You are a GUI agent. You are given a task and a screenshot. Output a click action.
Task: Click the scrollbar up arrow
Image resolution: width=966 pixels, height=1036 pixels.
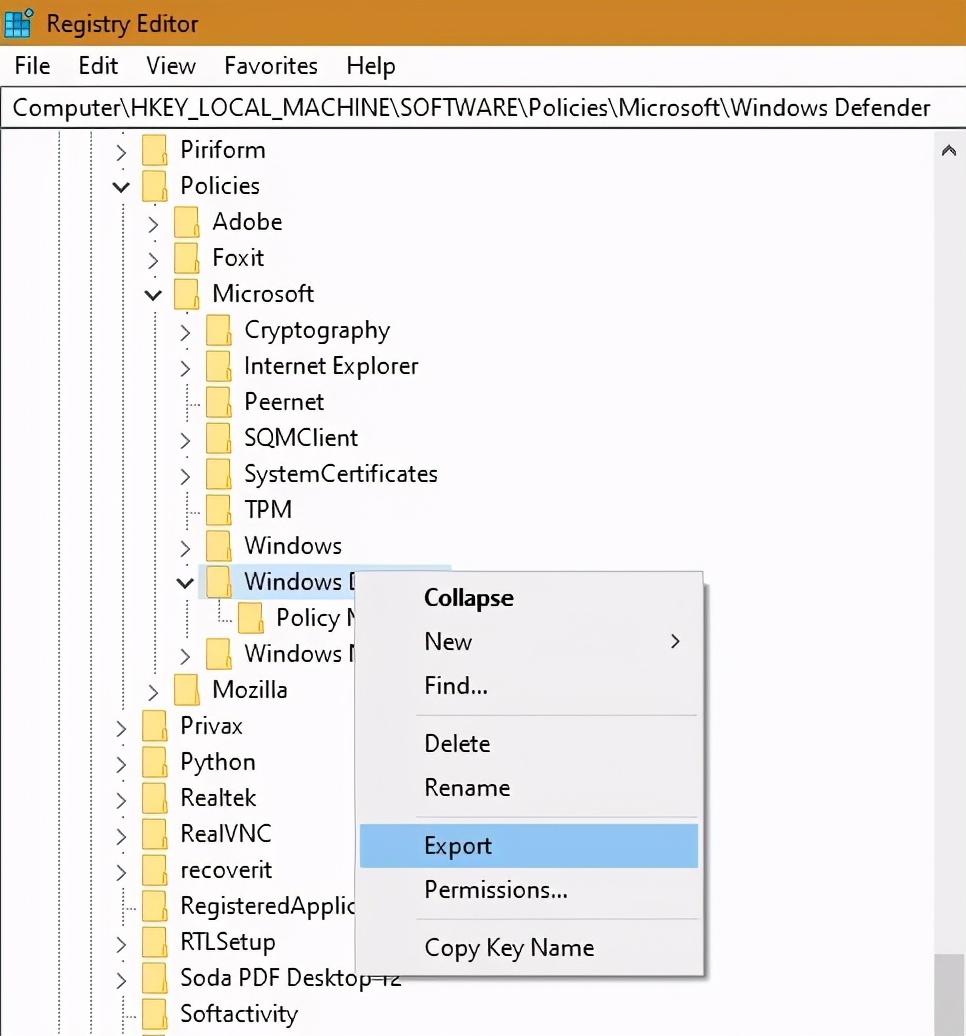coord(951,150)
